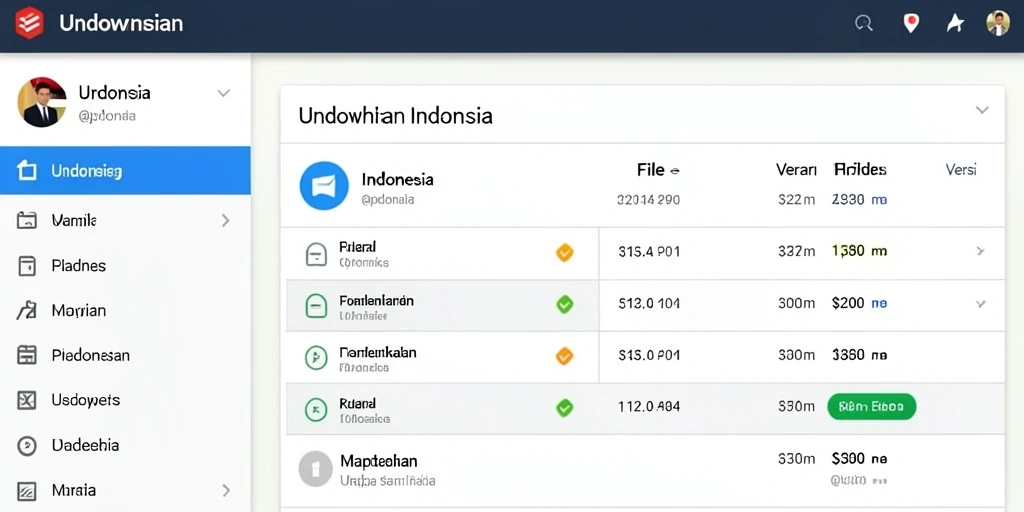Open the Vamila sidebar item

point(125,221)
